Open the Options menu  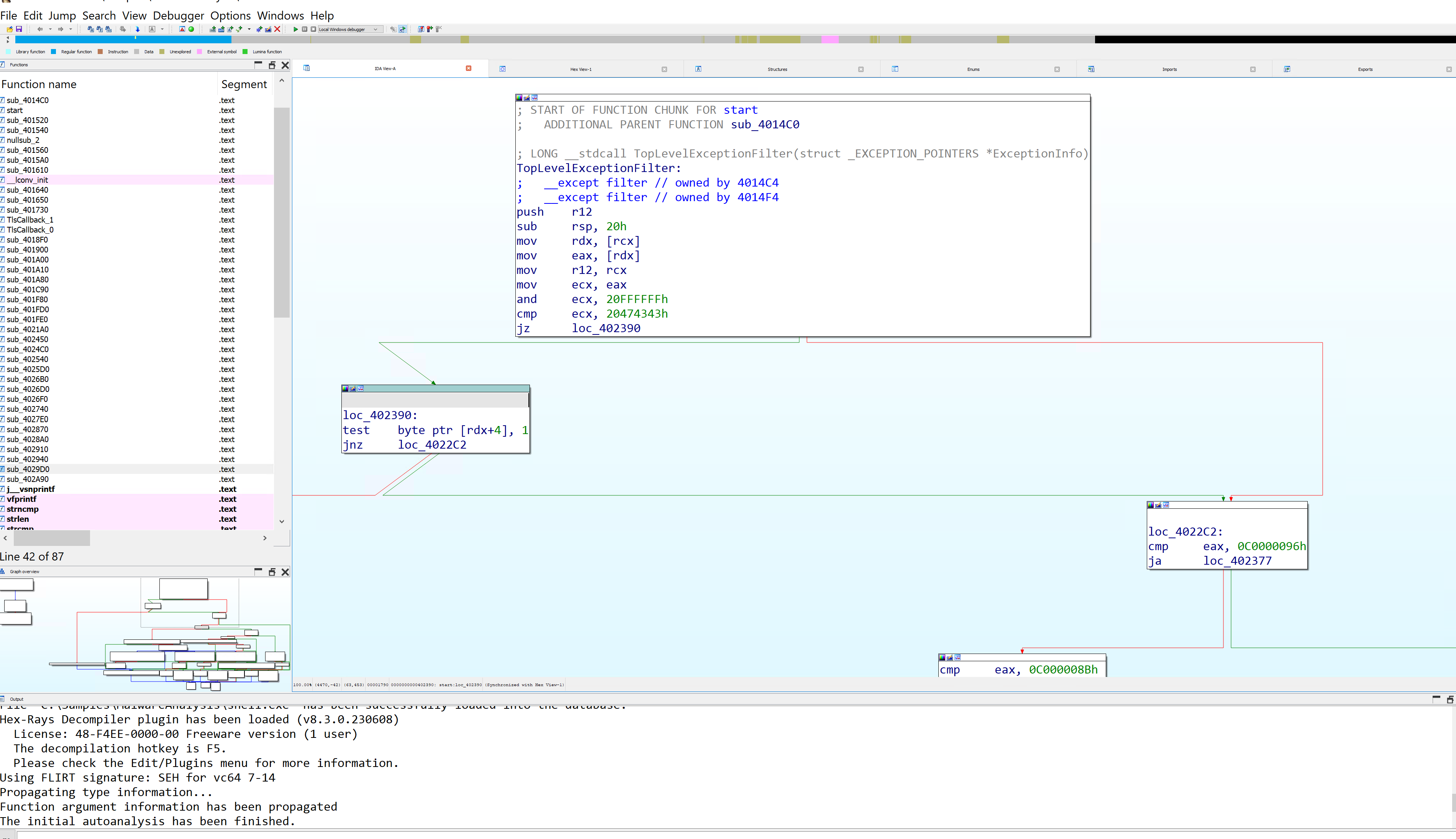click(x=231, y=16)
